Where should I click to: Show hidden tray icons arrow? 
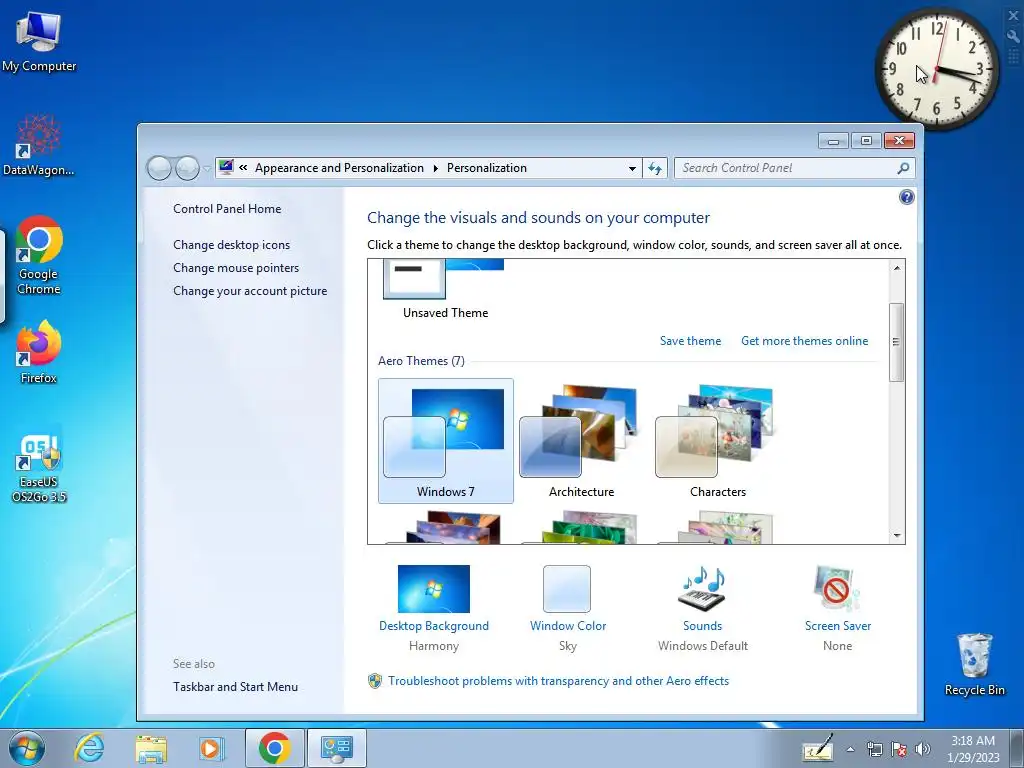click(x=850, y=750)
